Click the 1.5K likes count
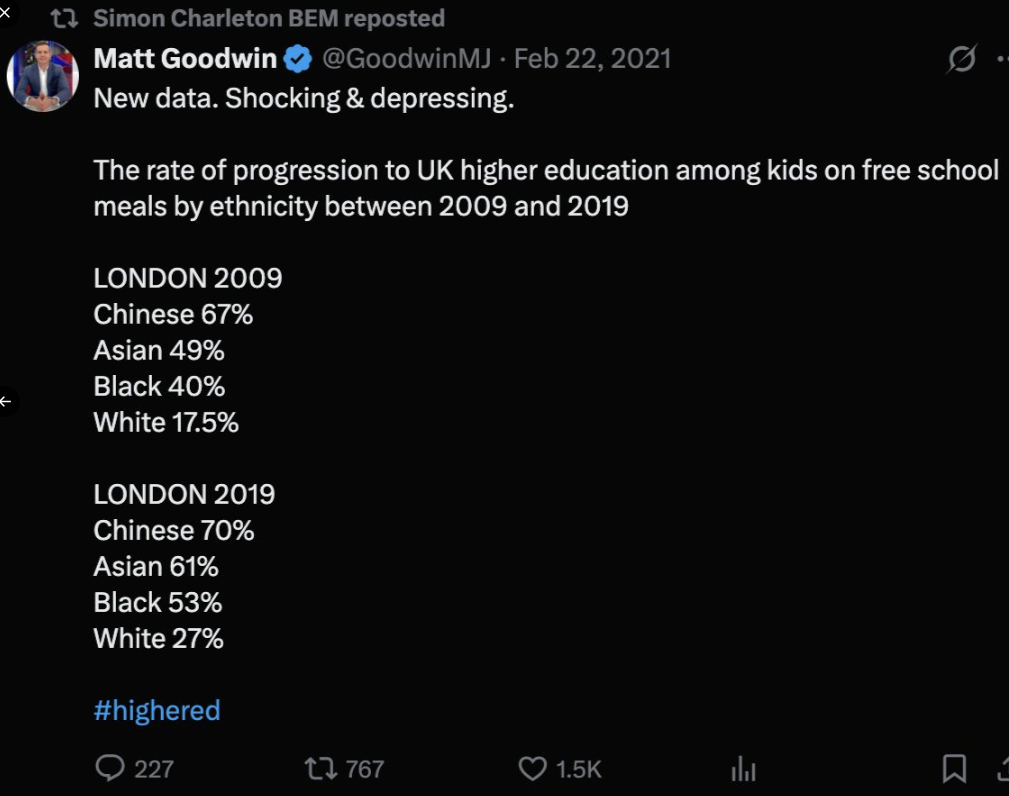Screen dimensions: 1009x796 (x=579, y=768)
